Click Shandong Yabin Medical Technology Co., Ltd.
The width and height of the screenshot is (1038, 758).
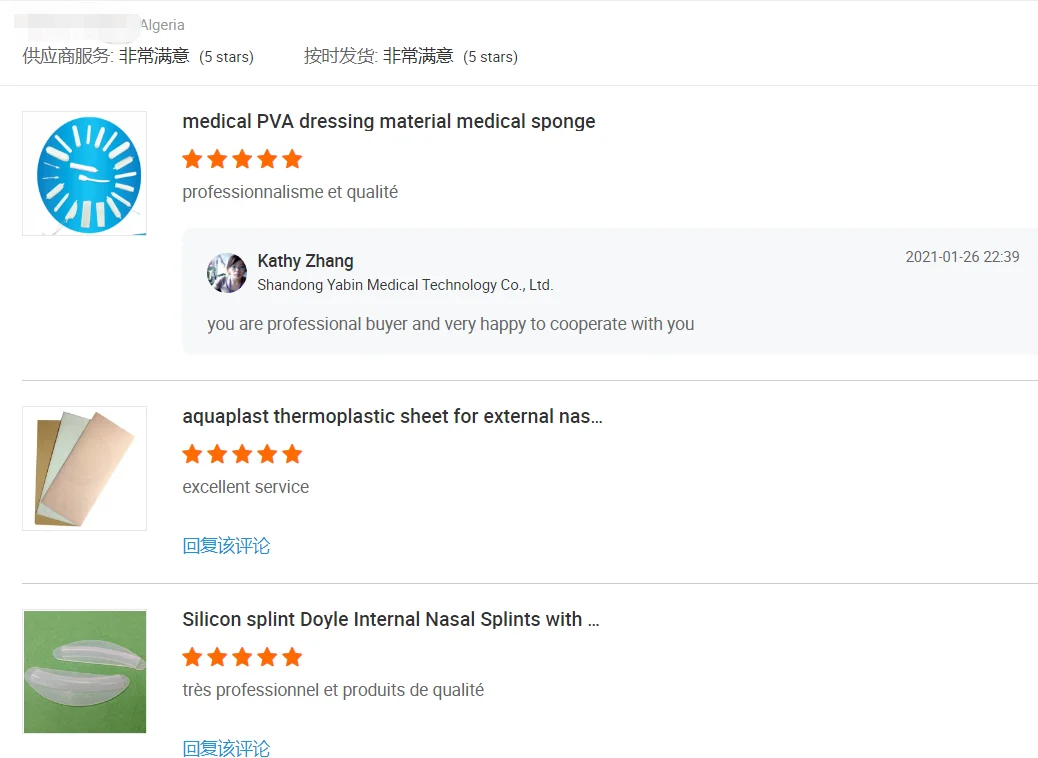(x=405, y=285)
